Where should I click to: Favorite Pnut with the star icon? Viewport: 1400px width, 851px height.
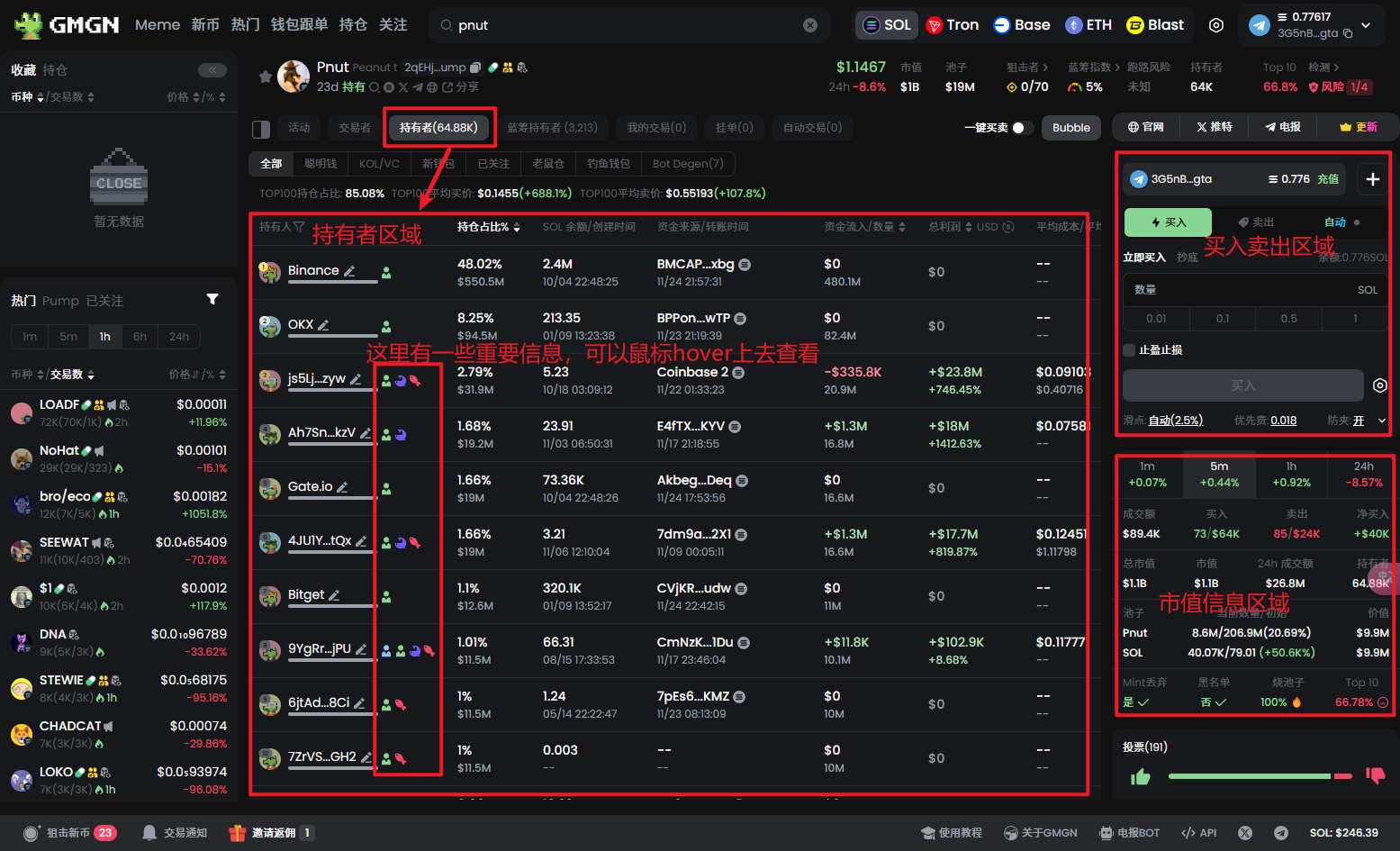click(x=266, y=77)
